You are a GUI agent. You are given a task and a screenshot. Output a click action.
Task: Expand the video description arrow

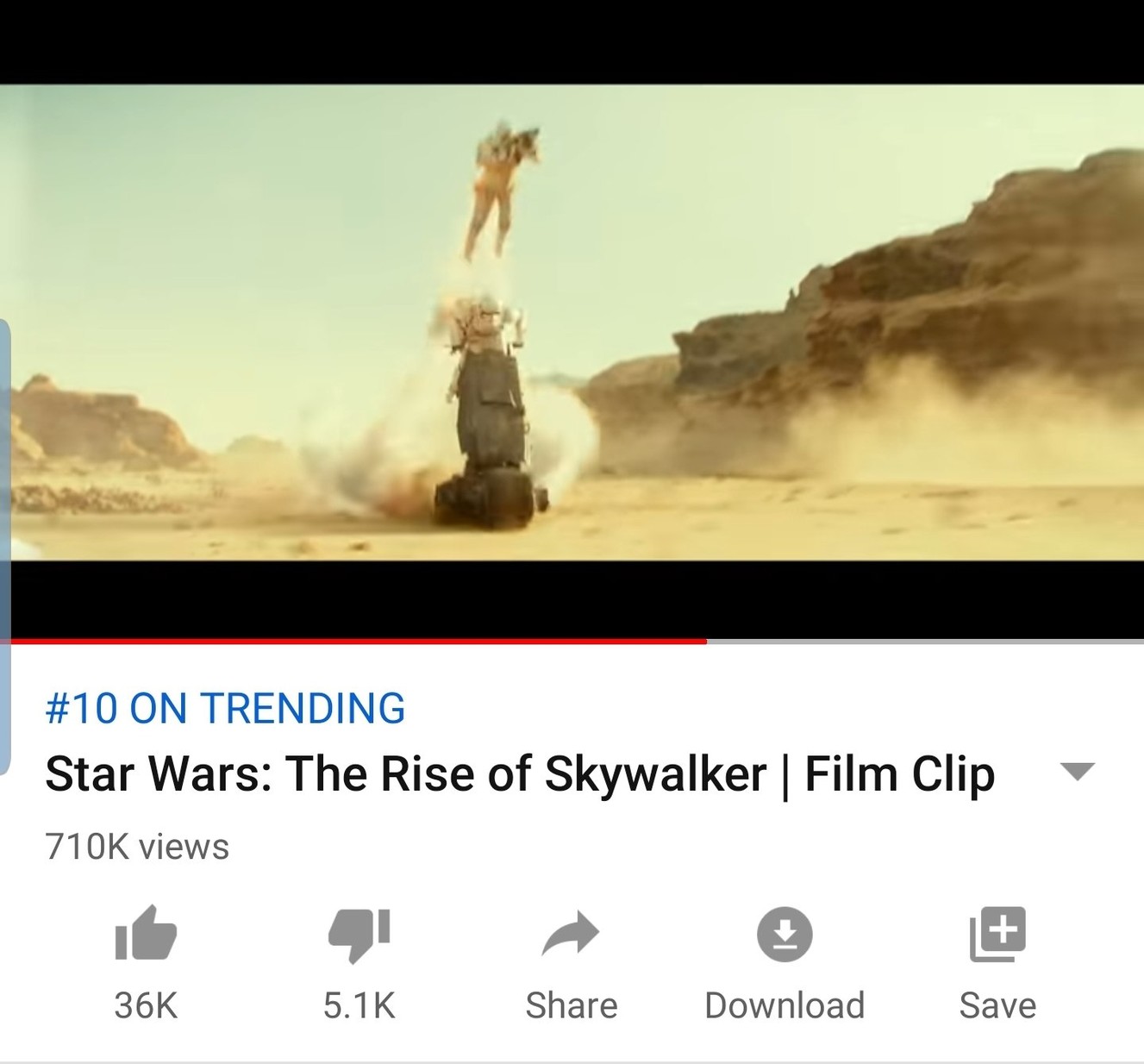1077,771
